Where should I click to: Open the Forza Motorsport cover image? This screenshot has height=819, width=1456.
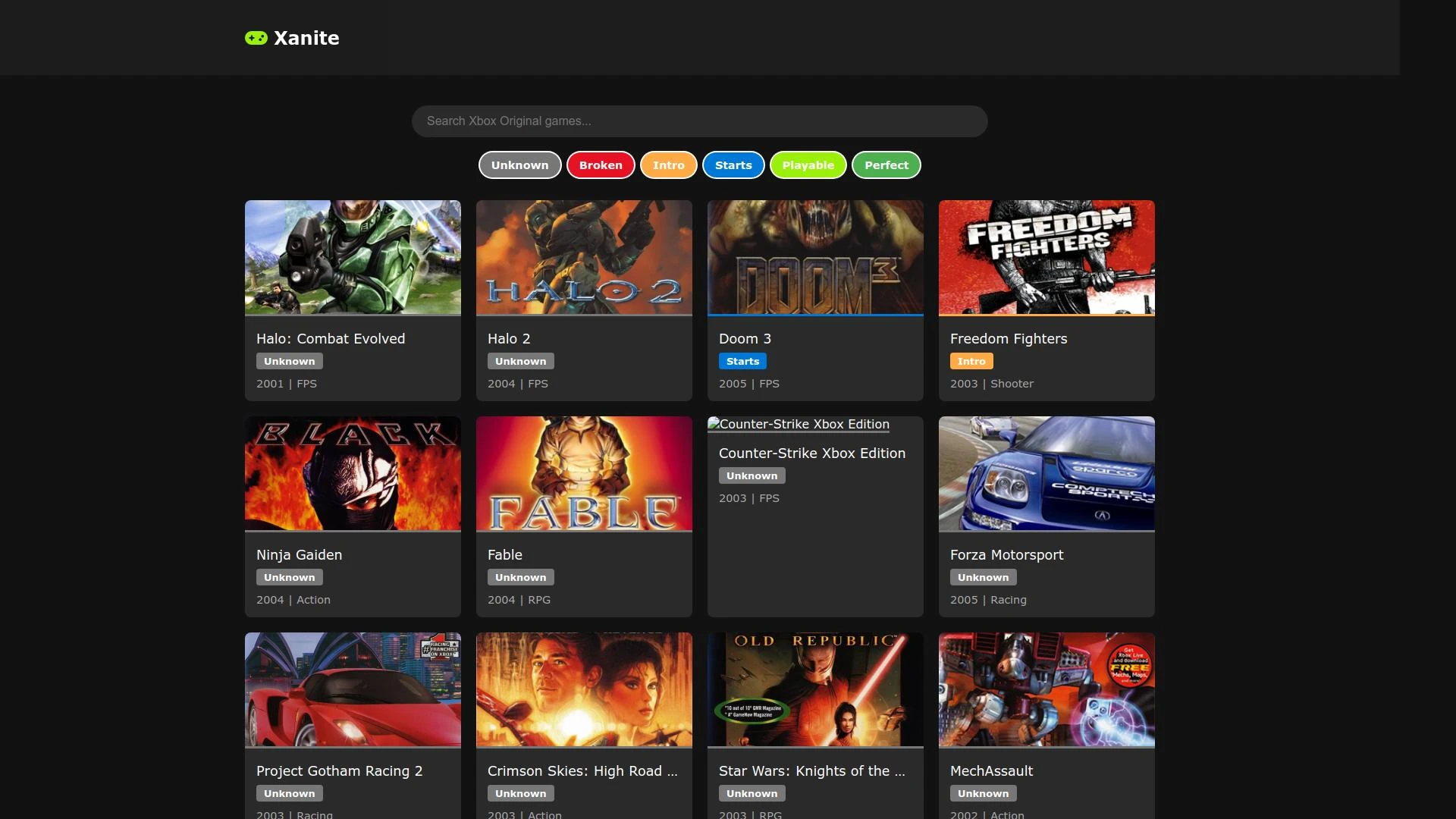click(1046, 473)
